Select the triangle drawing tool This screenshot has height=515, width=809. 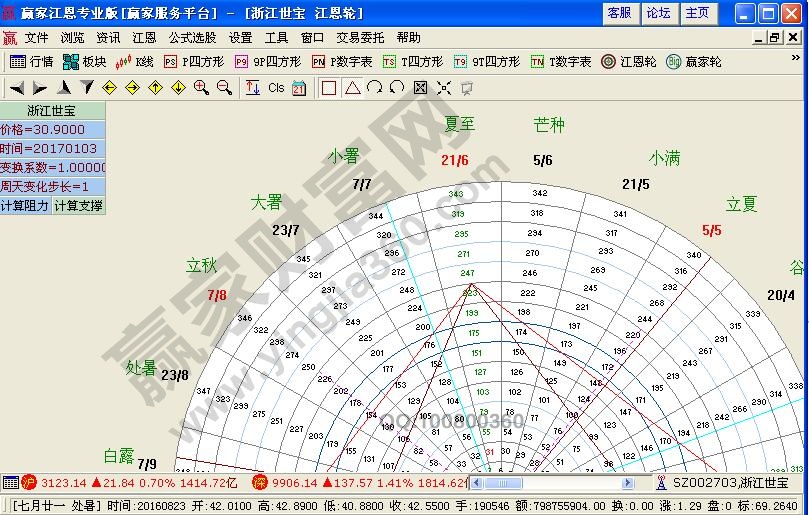(352, 88)
